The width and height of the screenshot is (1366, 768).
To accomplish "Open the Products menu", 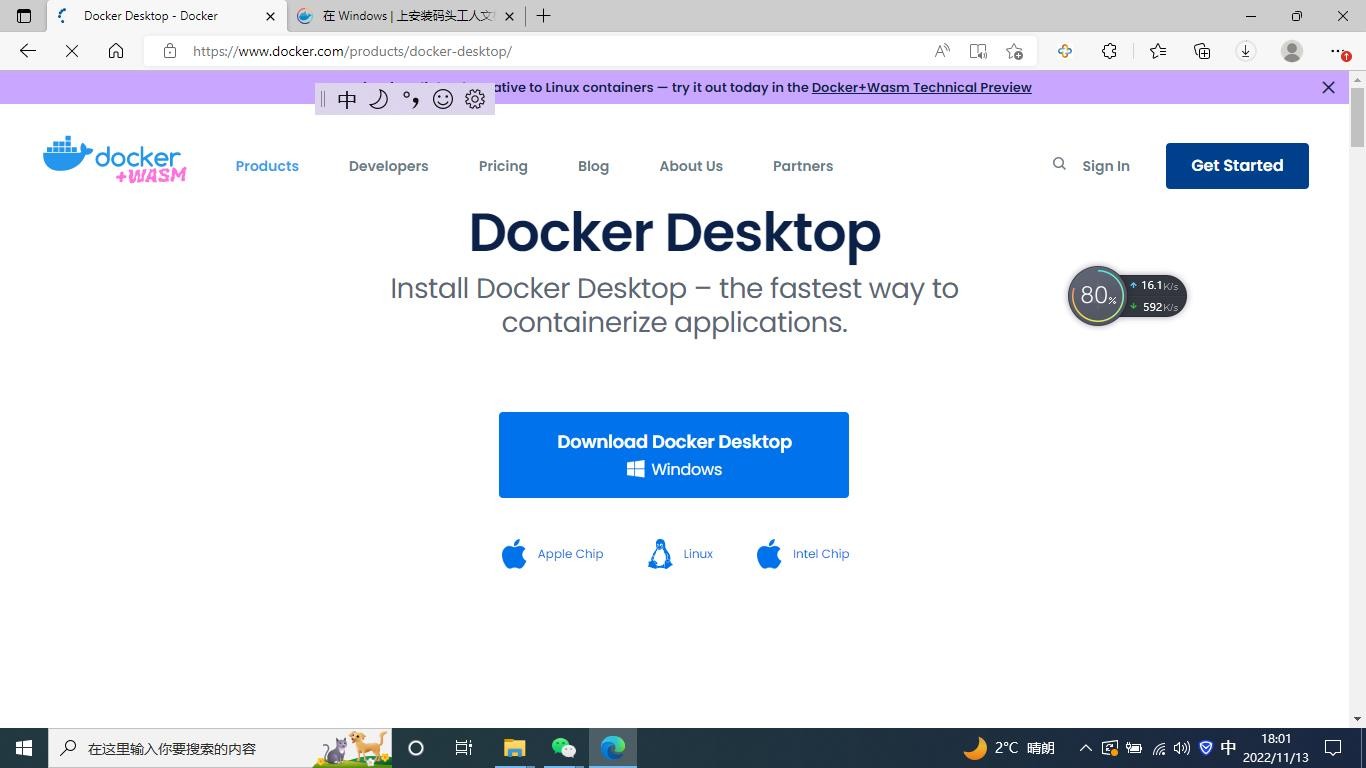I will pyautogui.click(x=267, y=166).
